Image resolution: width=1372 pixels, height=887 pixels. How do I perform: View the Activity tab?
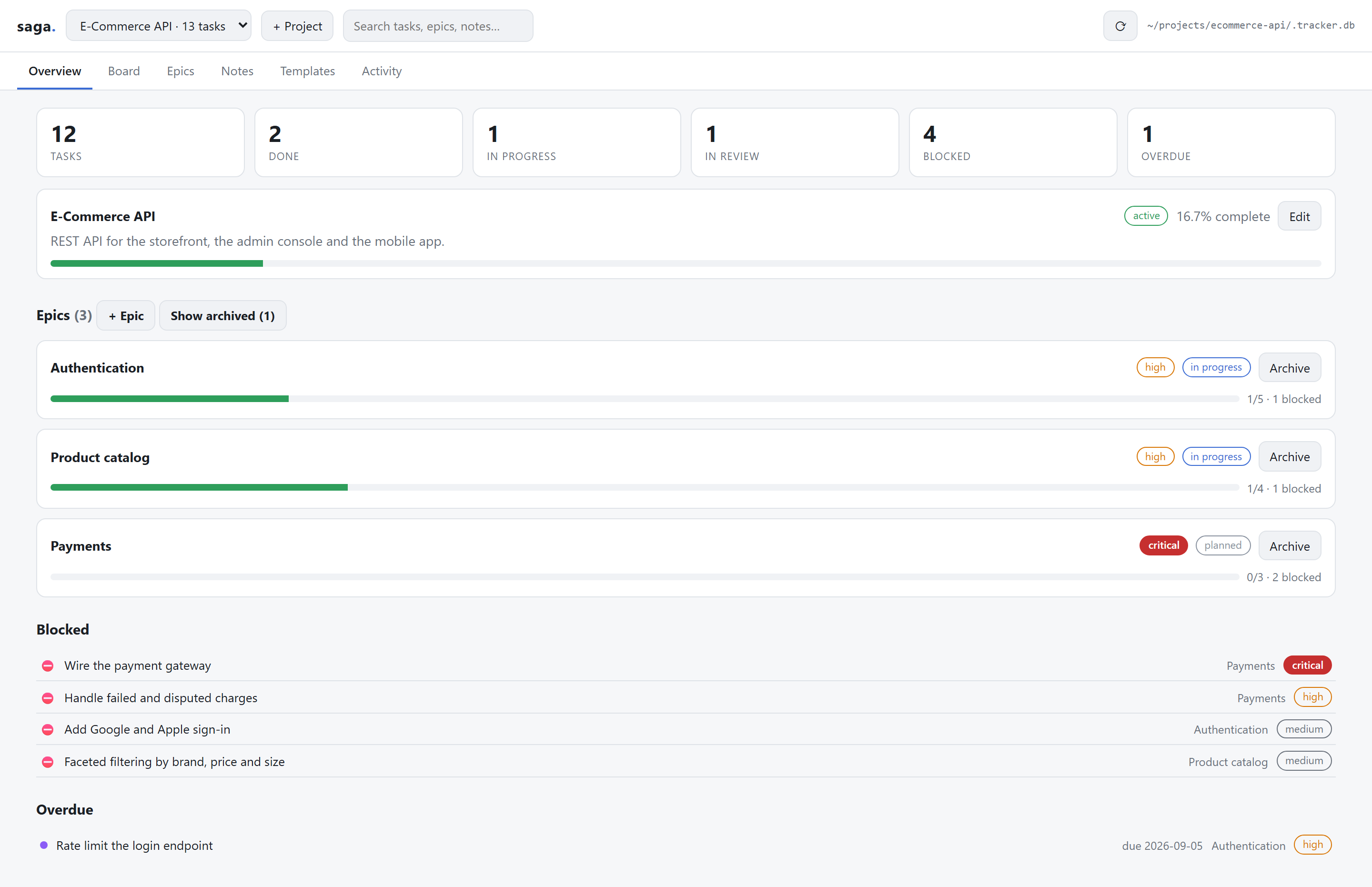click(382, 71)
